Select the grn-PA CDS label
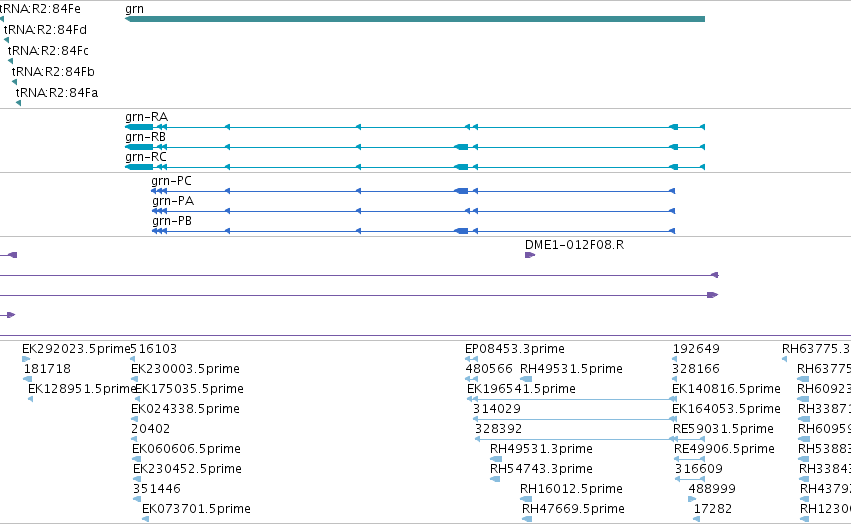Screen dimensions: 851x524 tap(173, 201)
